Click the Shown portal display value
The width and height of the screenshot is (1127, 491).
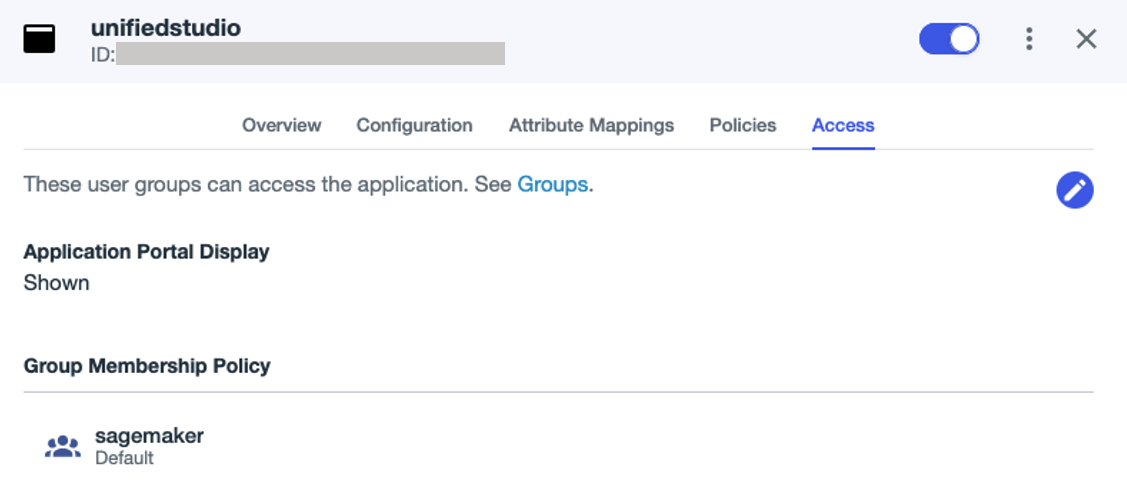pyautogui.click(x=57, y=283)
